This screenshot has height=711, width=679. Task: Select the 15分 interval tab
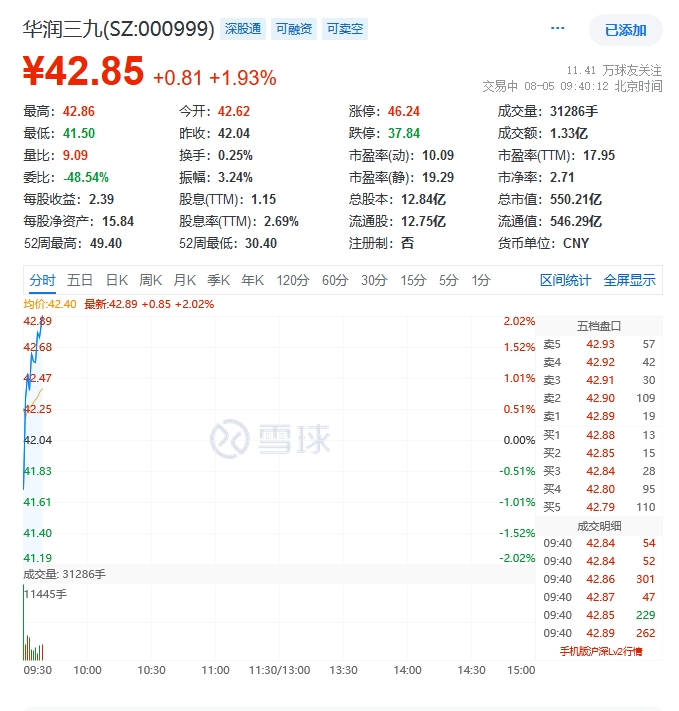(413, 280)
